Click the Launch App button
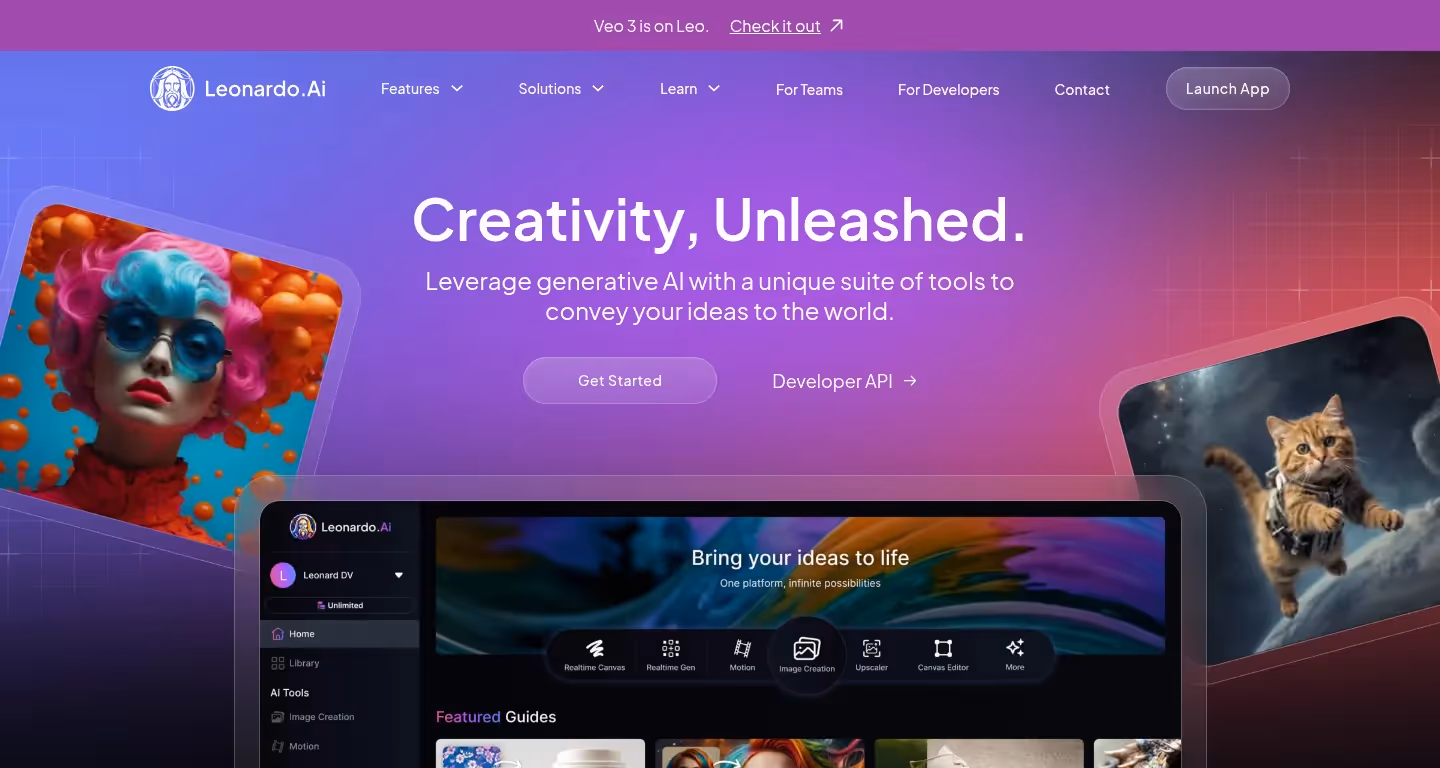 (x=1227, y=88)
